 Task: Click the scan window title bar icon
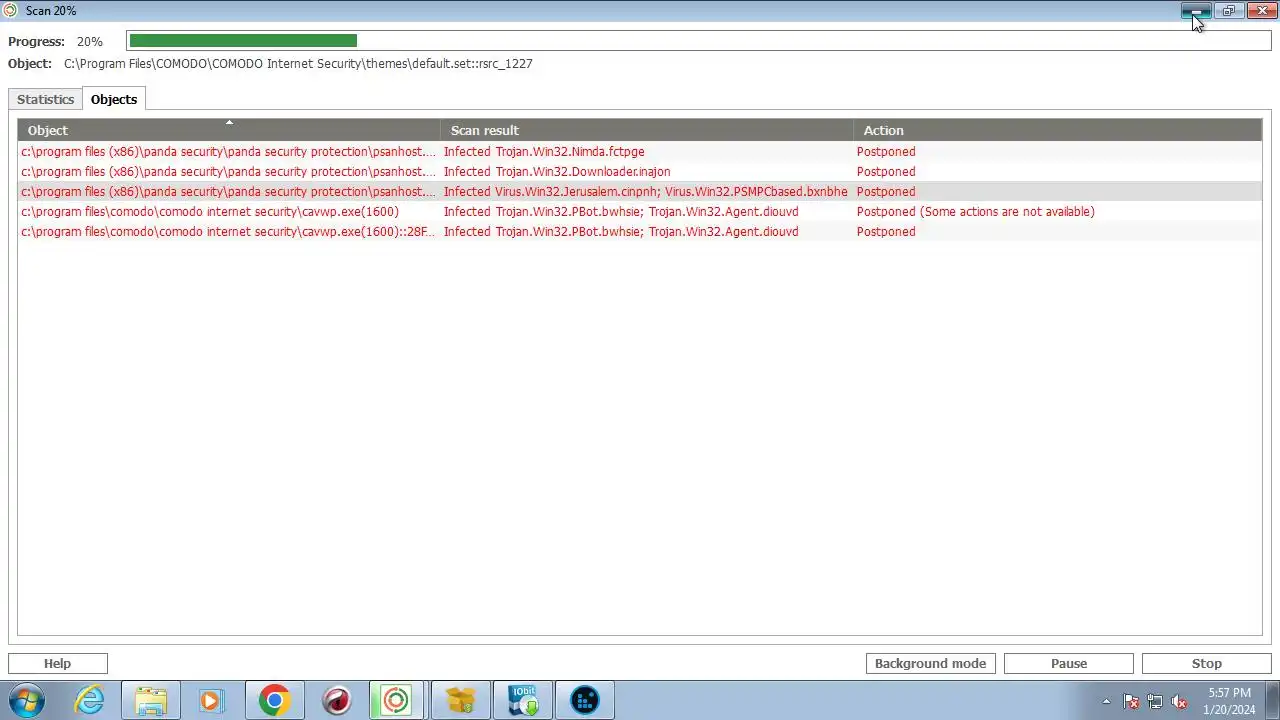tap(11, 10)
